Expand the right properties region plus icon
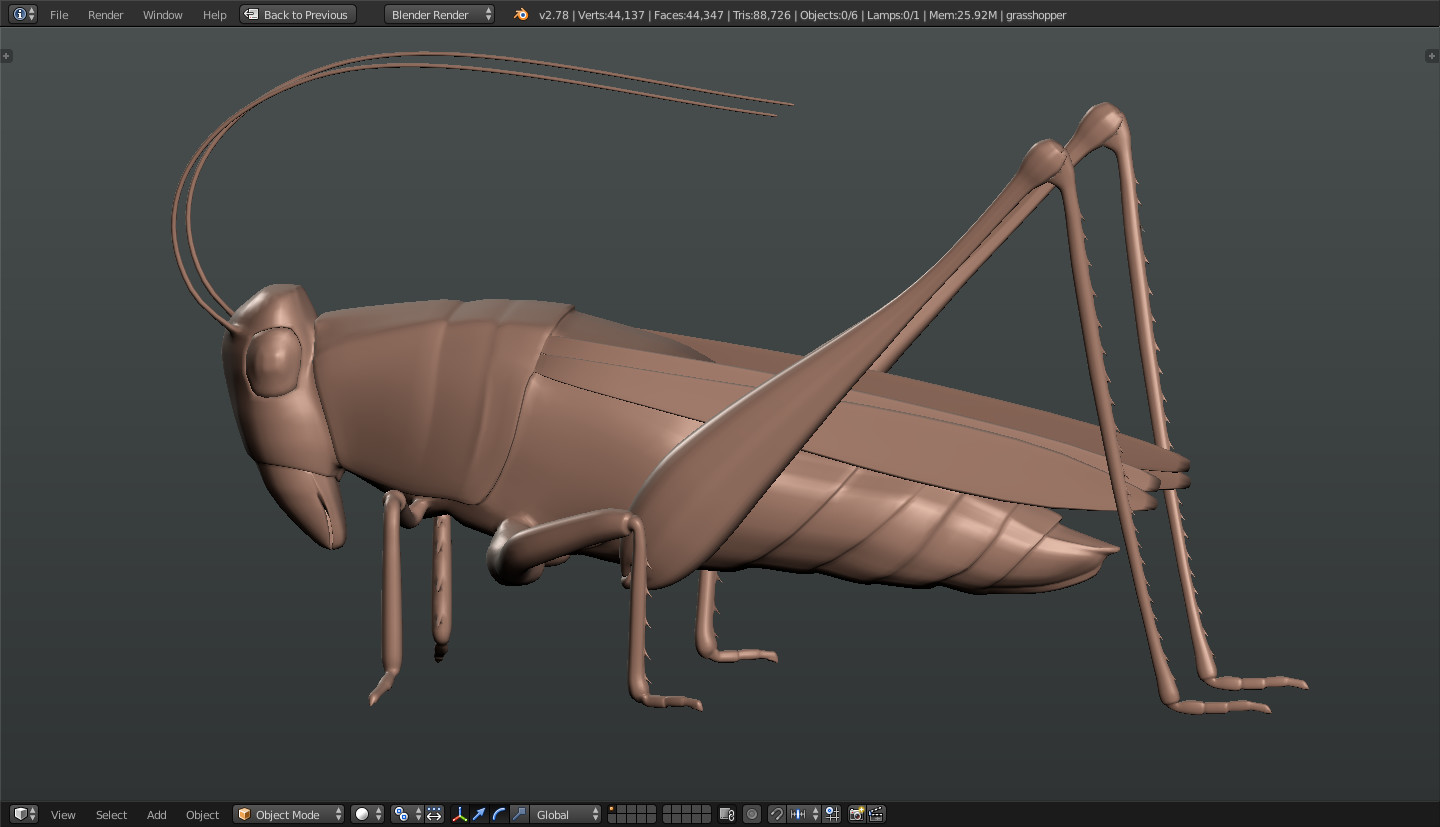 coord(1431,56)
